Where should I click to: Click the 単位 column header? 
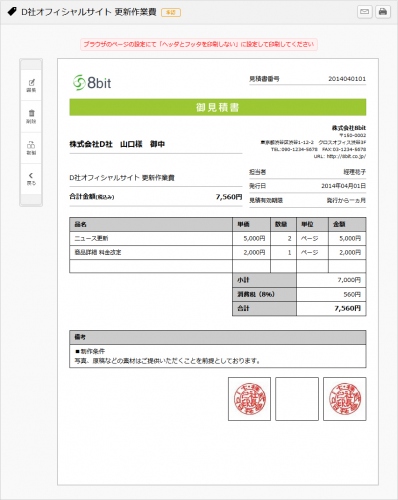tap(312, 224)
